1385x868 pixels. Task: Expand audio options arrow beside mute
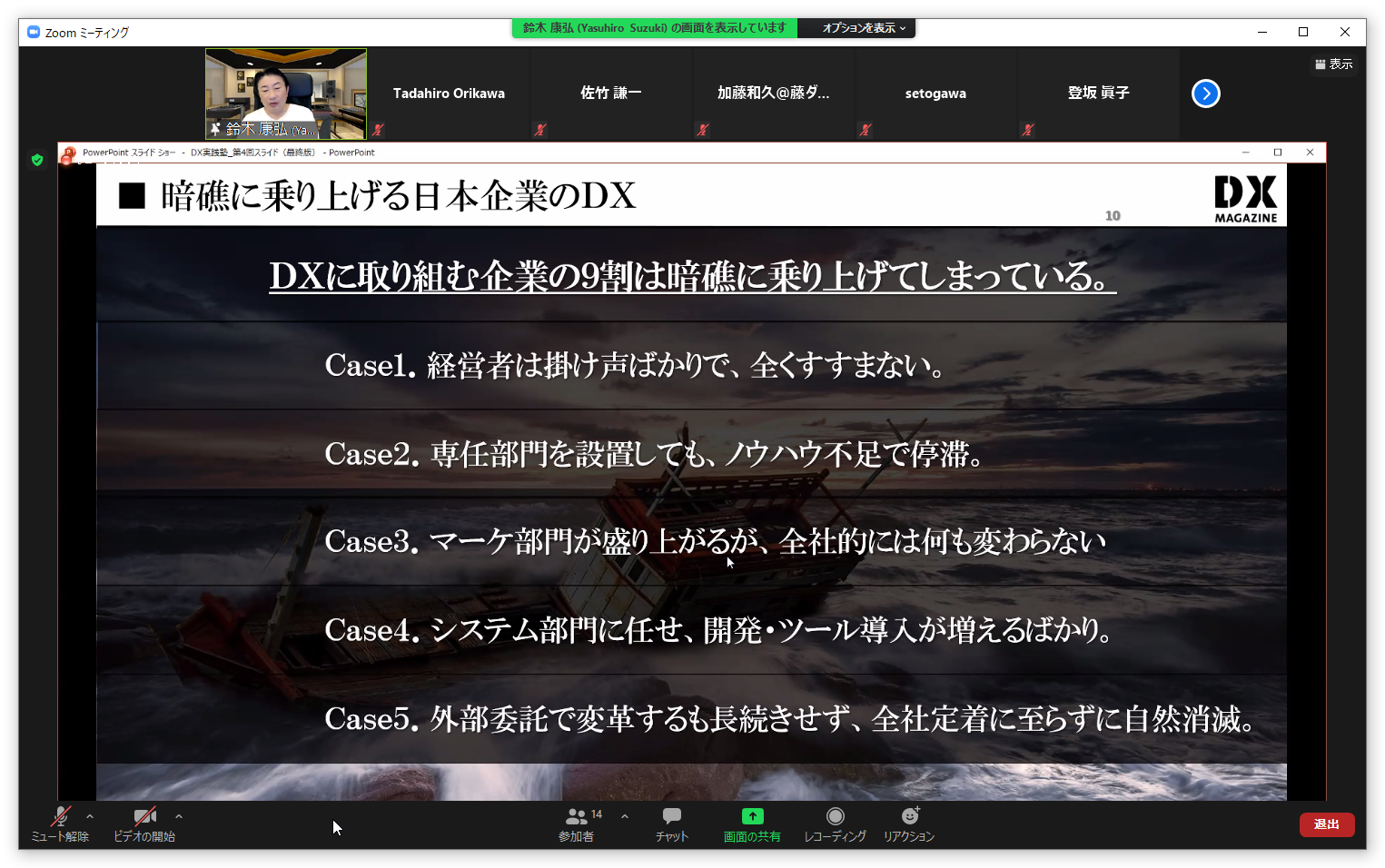tap(90, 816)
